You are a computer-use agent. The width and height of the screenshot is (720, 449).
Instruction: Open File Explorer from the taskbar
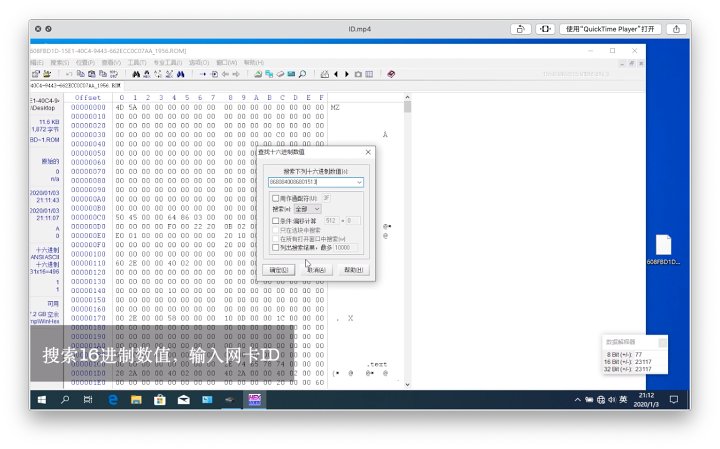pyautogui.click(x=135, y=399)
